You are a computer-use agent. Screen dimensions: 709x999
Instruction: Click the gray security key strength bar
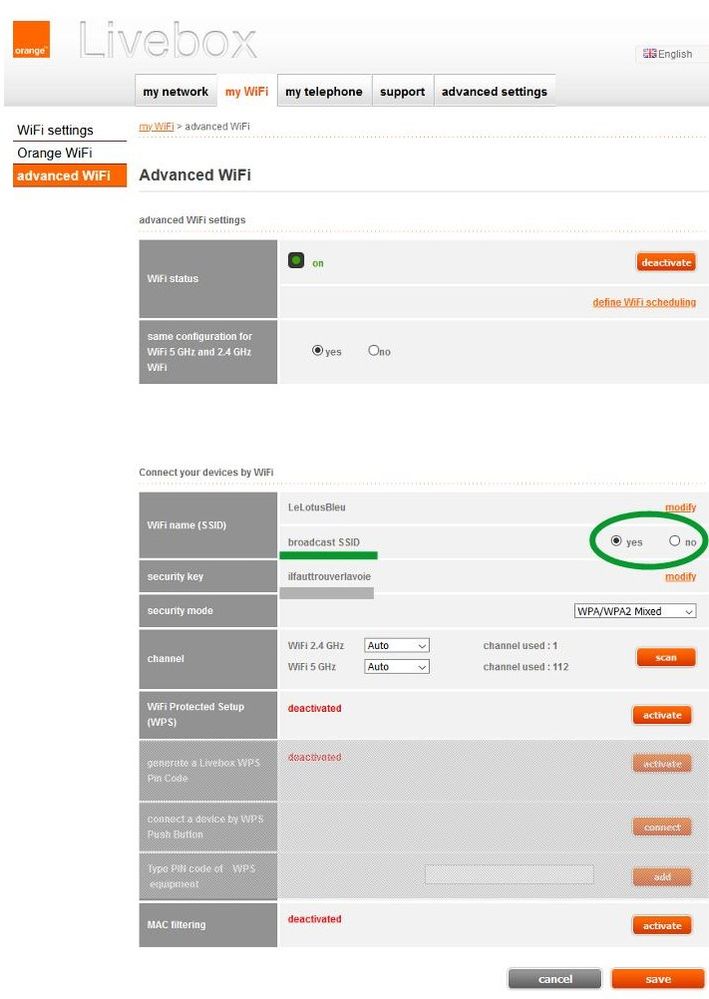(x=327, y=593)
